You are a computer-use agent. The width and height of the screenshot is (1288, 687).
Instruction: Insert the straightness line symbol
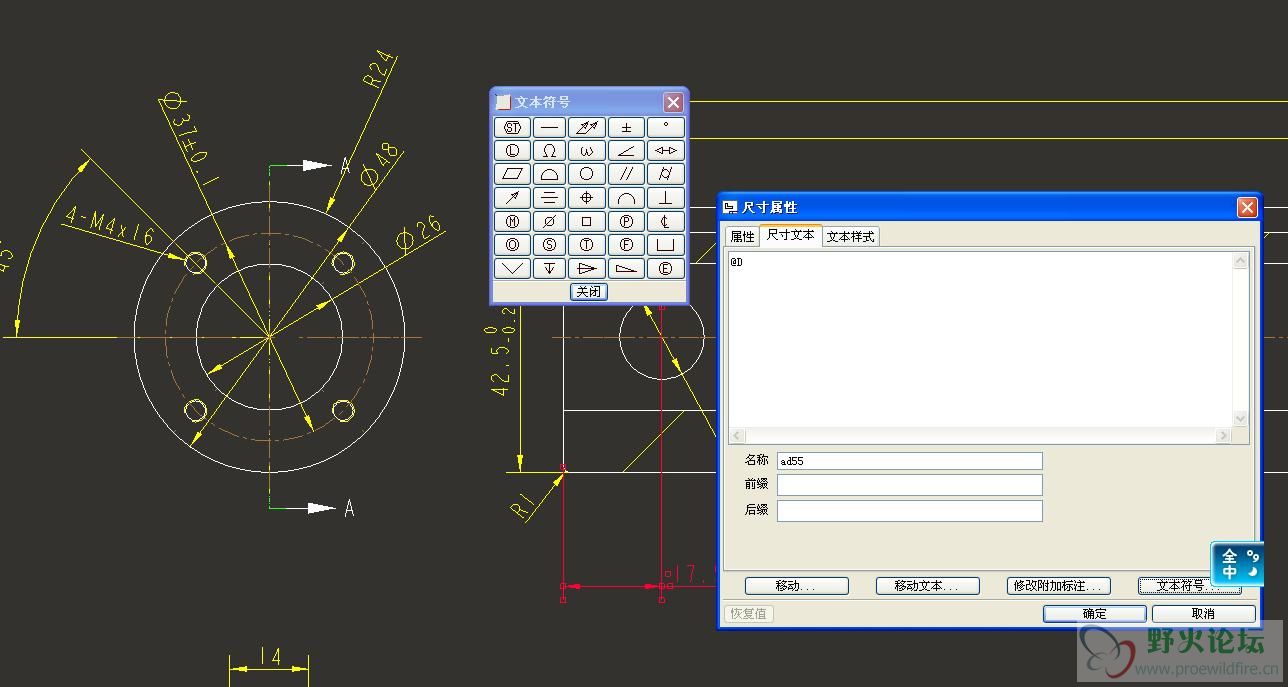(x=549, y=127)
